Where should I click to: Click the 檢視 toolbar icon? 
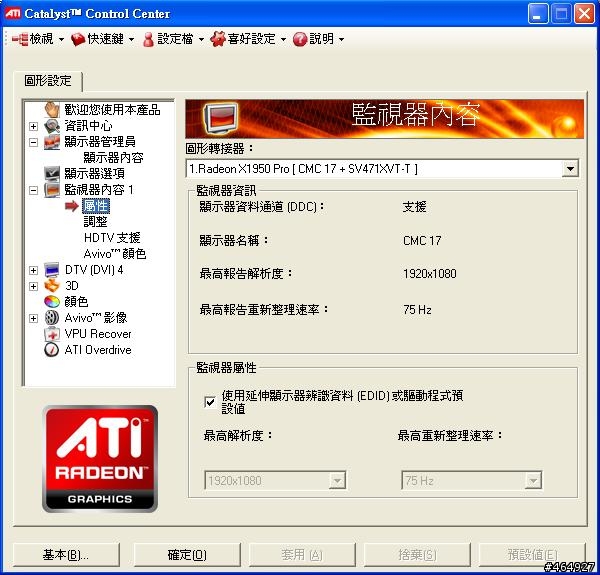(20, 39)
